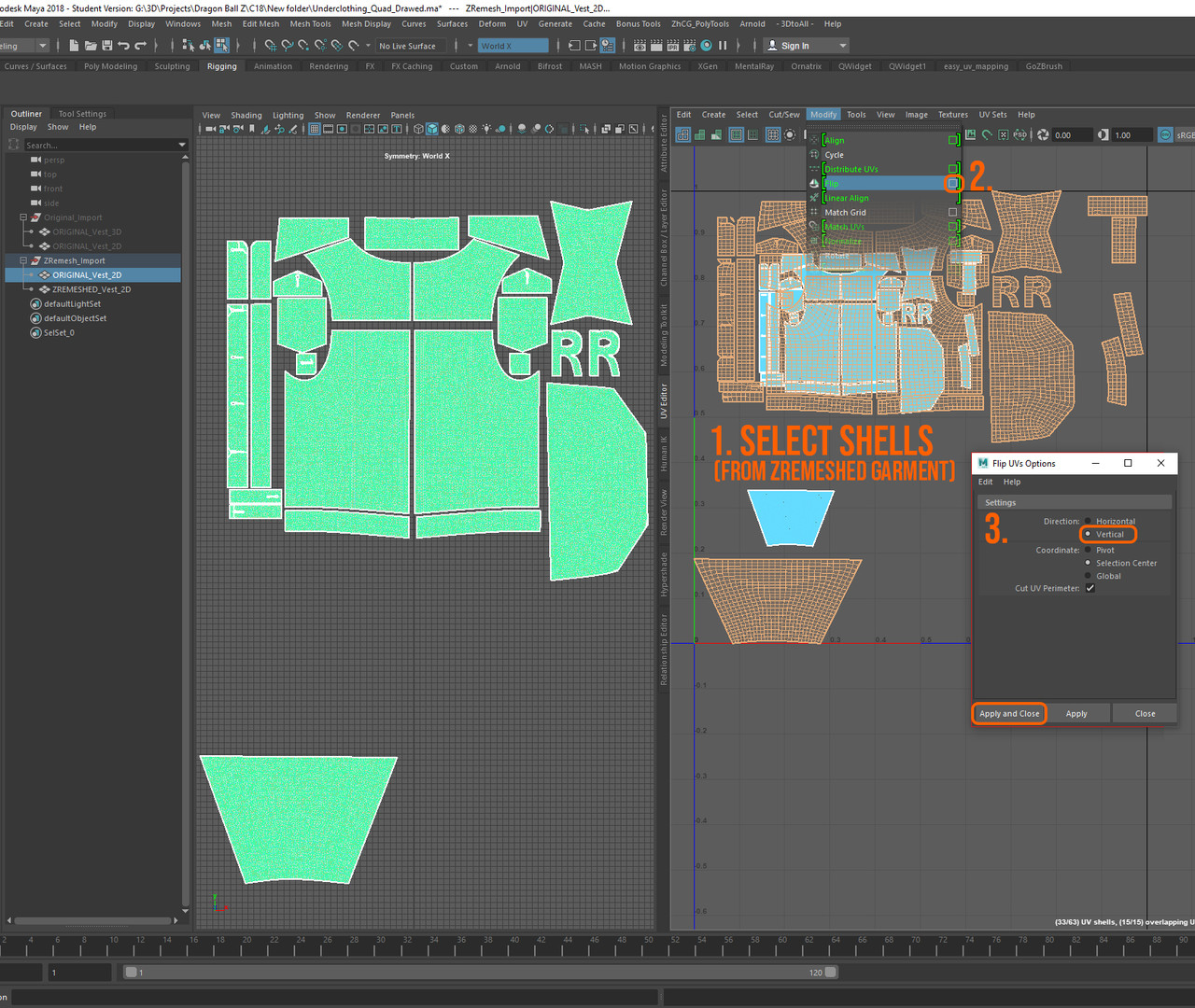Uncheck the Cut UV Perimeter checkbox
Image resolution: width=1195 pixels, height=1008 pixels.
(1090, 588)
